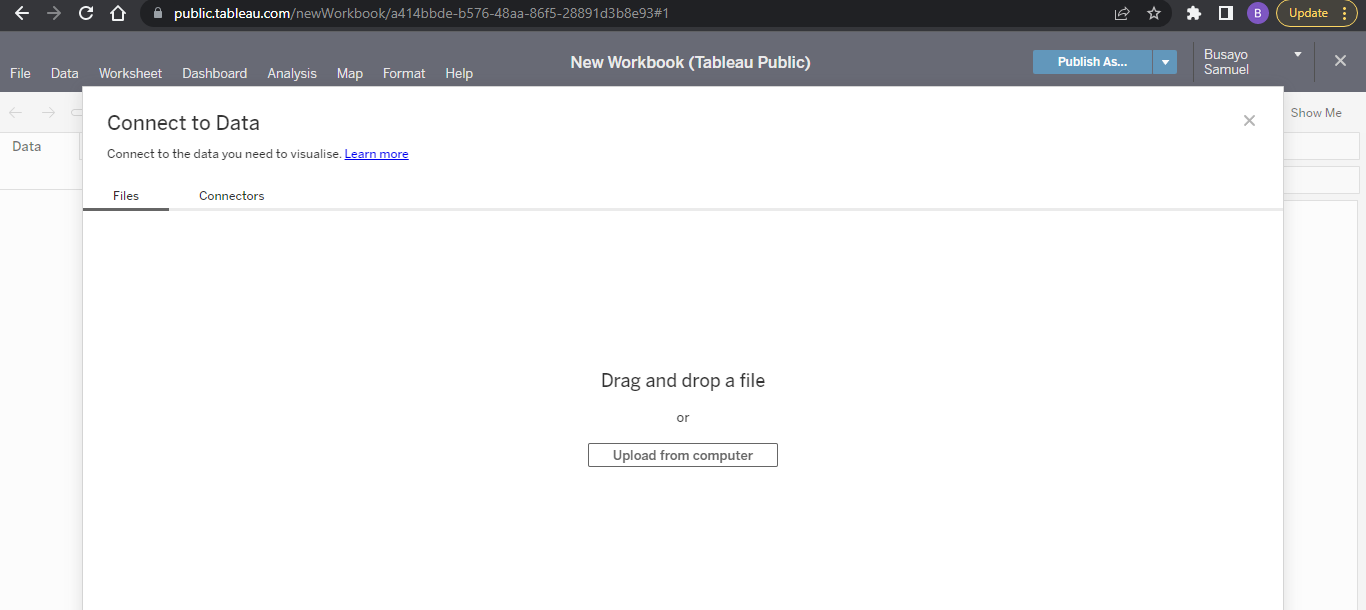Viewport: 1366px width, 610px height.
Task: Click the Tableau toolbar undo arrow
Action: click(15, 113)
